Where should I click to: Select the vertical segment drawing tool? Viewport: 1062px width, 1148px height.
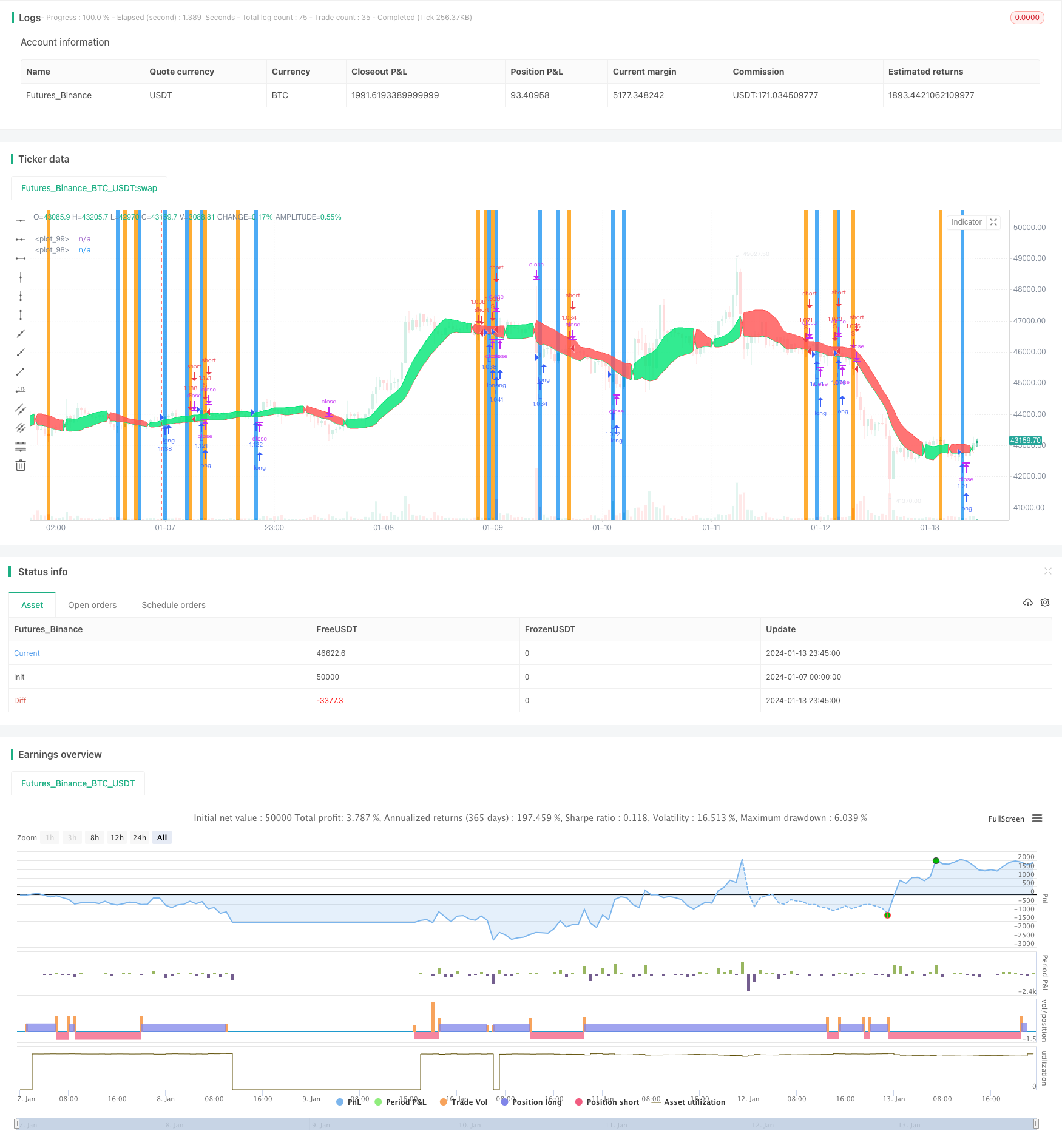(x=21, y=314)
